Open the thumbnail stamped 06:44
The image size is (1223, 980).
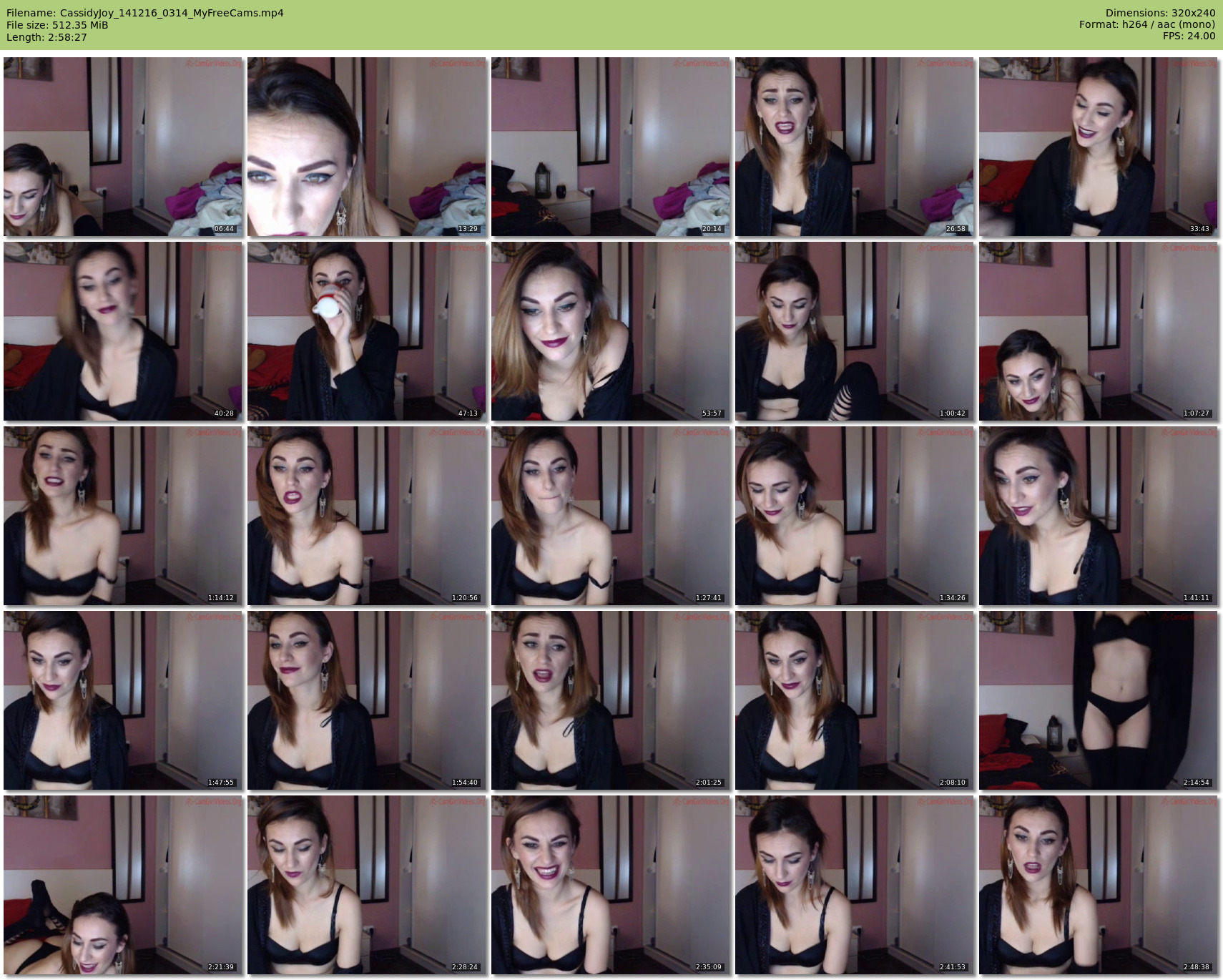[x=123, y=147]
